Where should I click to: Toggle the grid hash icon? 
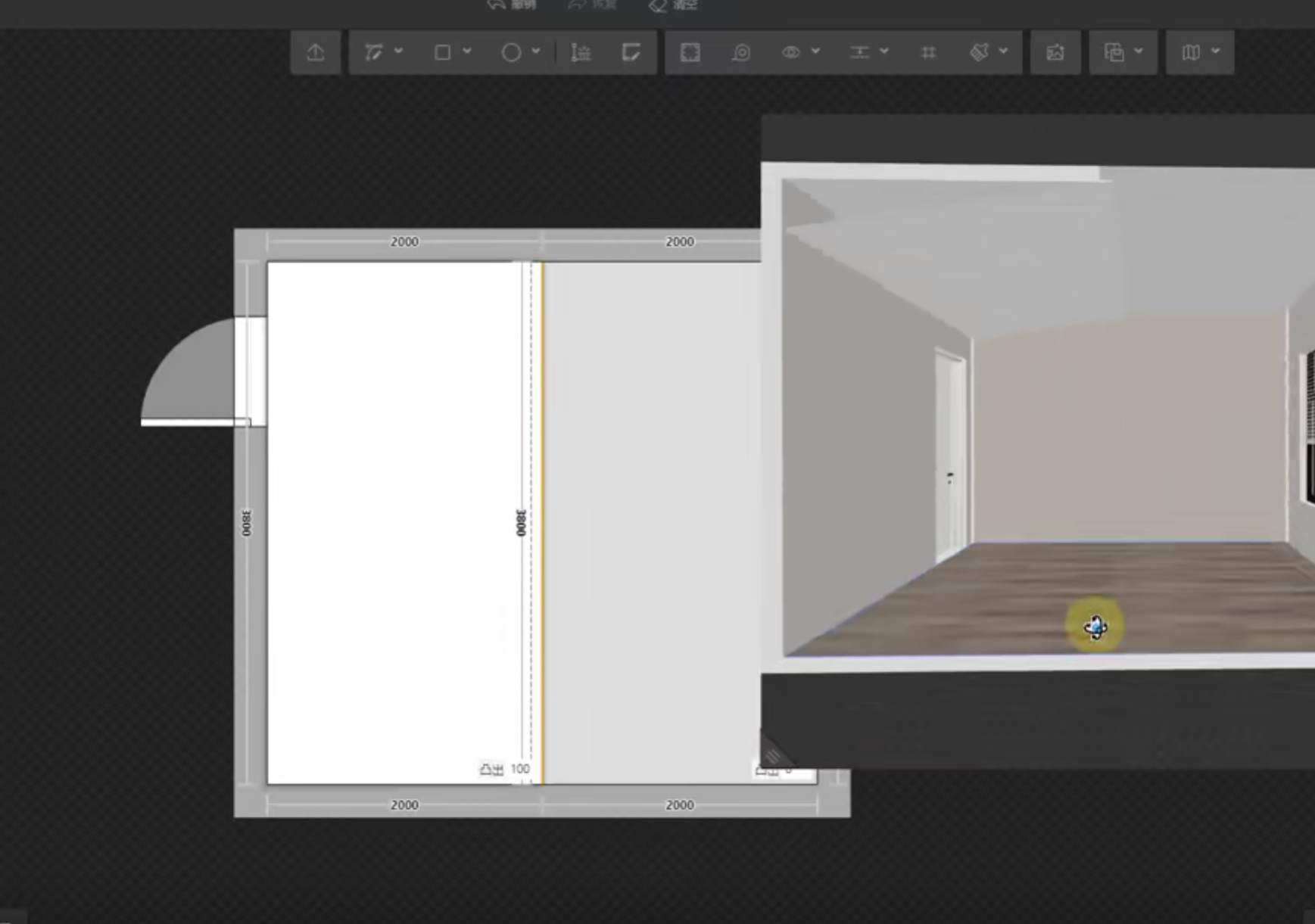(x=928, y=52)
